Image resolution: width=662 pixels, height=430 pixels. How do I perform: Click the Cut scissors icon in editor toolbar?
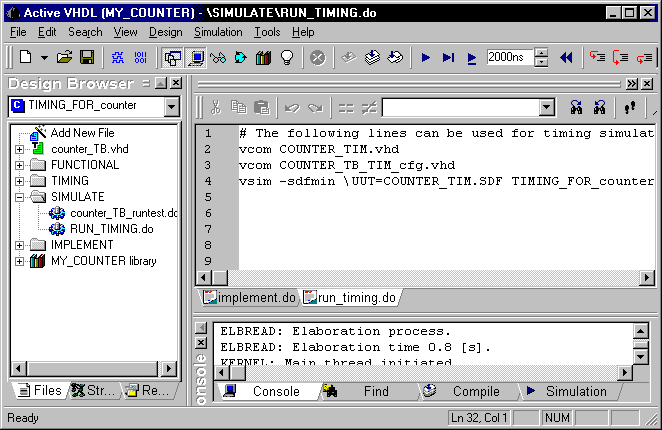pyautogui.click(x=215, y=107)
